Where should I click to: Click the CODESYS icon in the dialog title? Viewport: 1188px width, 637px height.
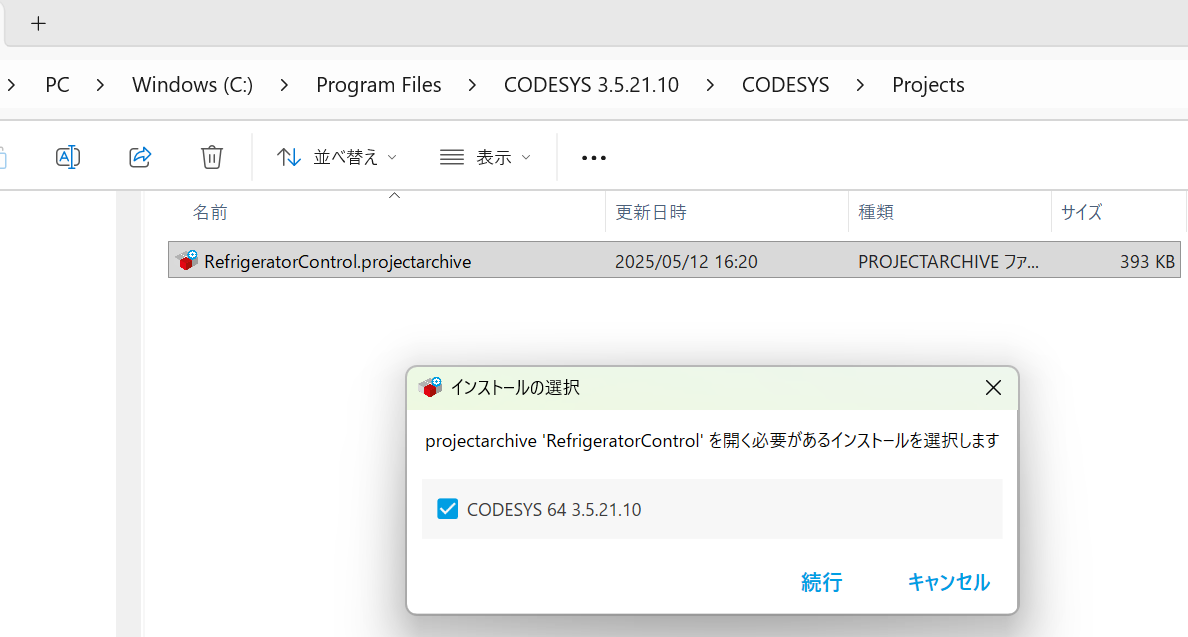pyautogui.click(x=430, y=388)
